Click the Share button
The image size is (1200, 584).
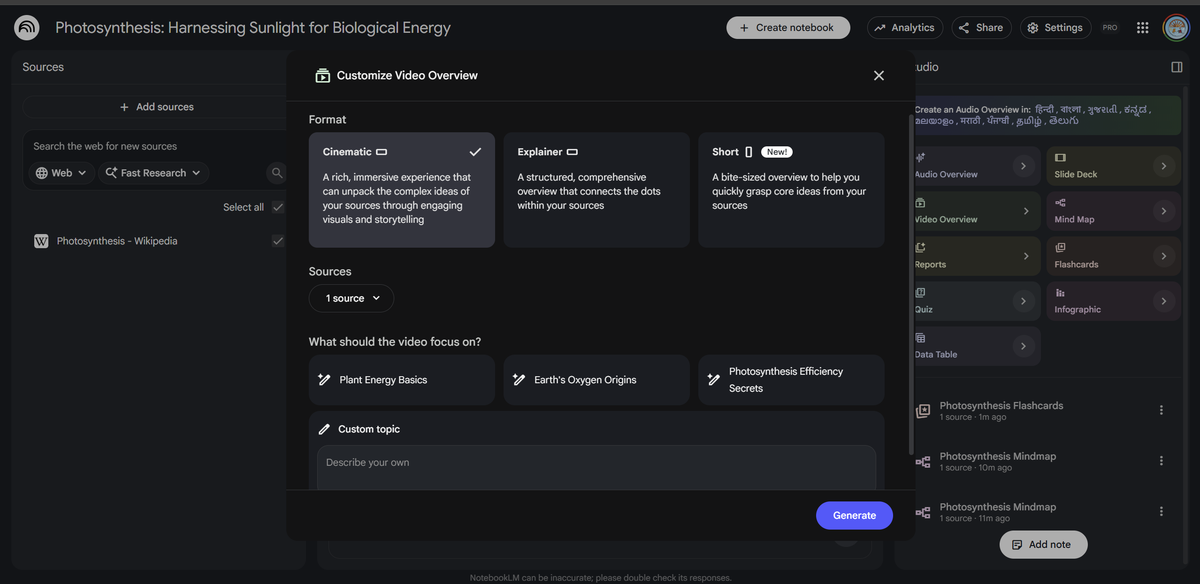981,28
